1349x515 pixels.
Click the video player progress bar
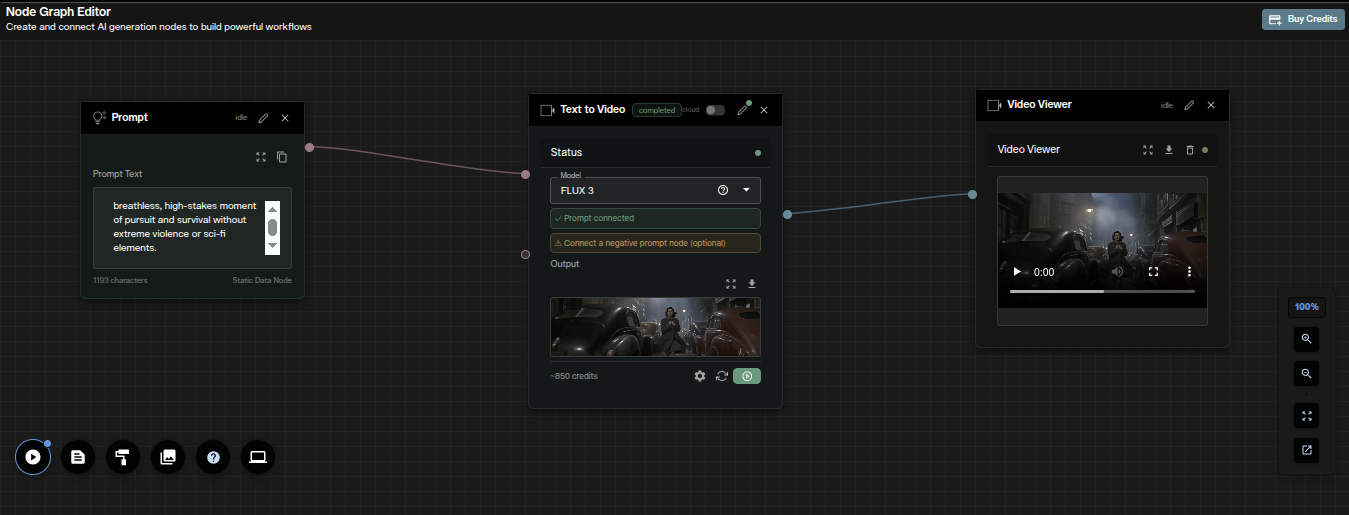tap(1102, 291)
